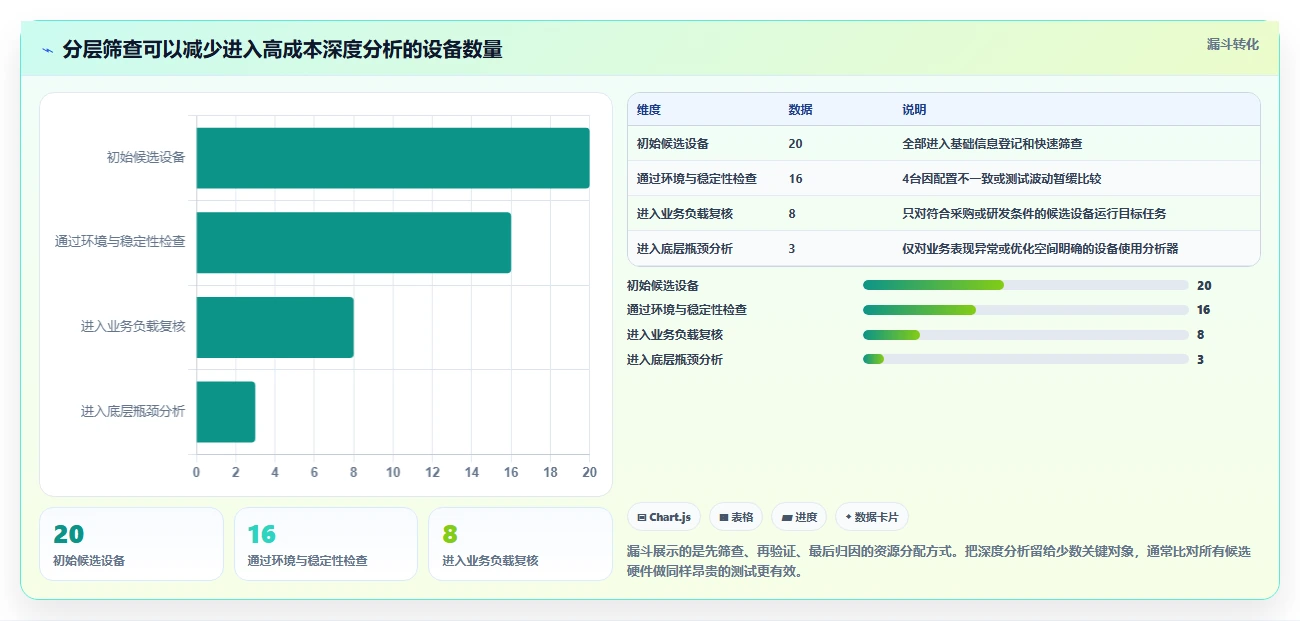Screen dimensions: 1300x621
Task: Click table value 3 in 数据 column
Action: click(x=792, y=249)
